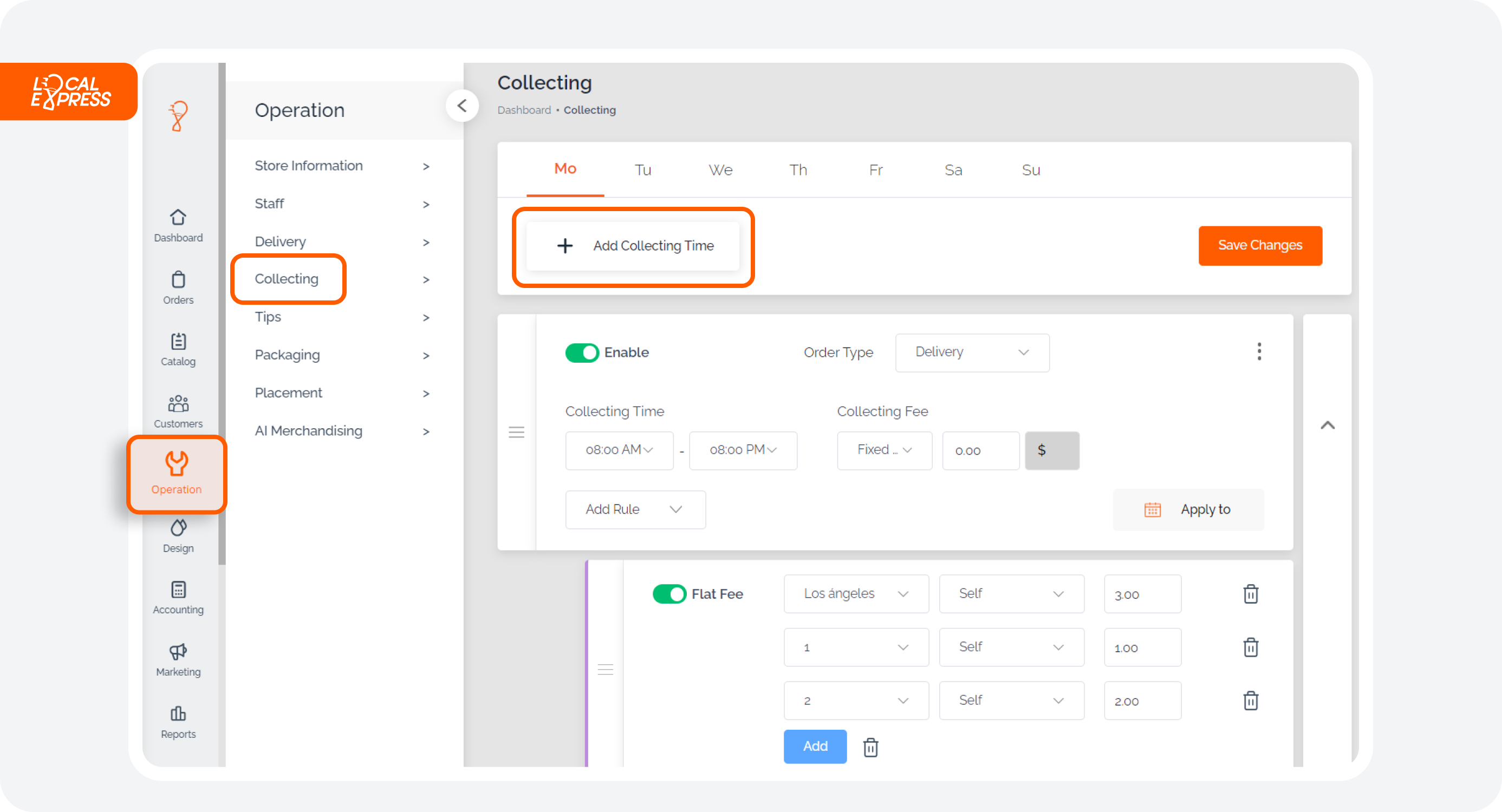Click the dollar sign currency box
The width and height of the screenshot is (1502, 812).
tap(1052, 450)
